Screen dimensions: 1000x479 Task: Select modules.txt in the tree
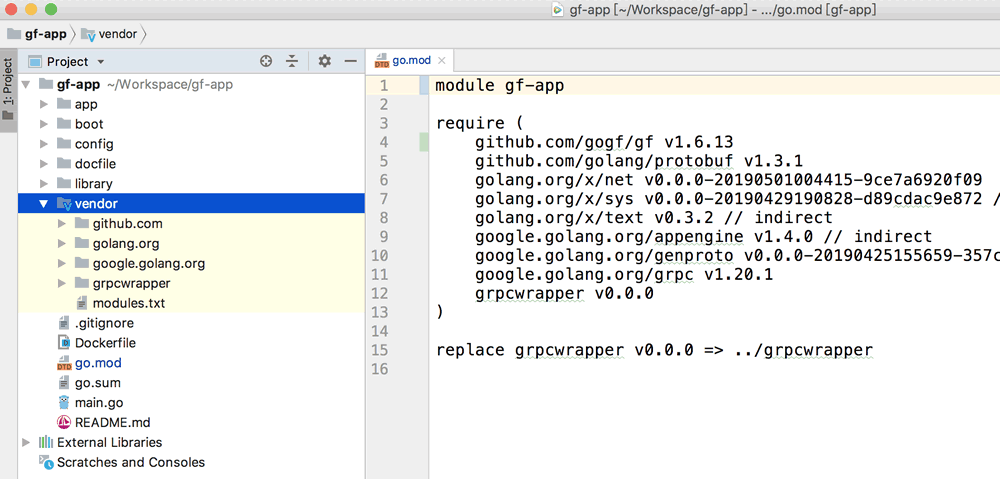(x=129, y=303)
